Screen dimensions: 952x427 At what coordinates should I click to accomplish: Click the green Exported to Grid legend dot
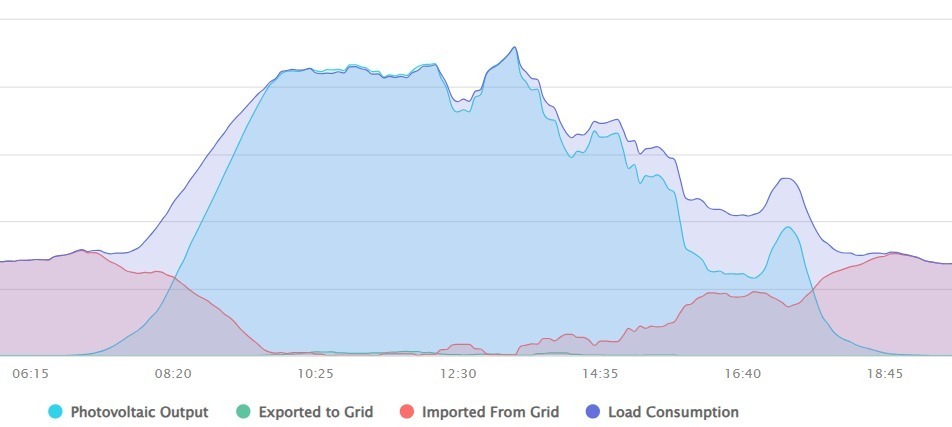tap(243, 412)
